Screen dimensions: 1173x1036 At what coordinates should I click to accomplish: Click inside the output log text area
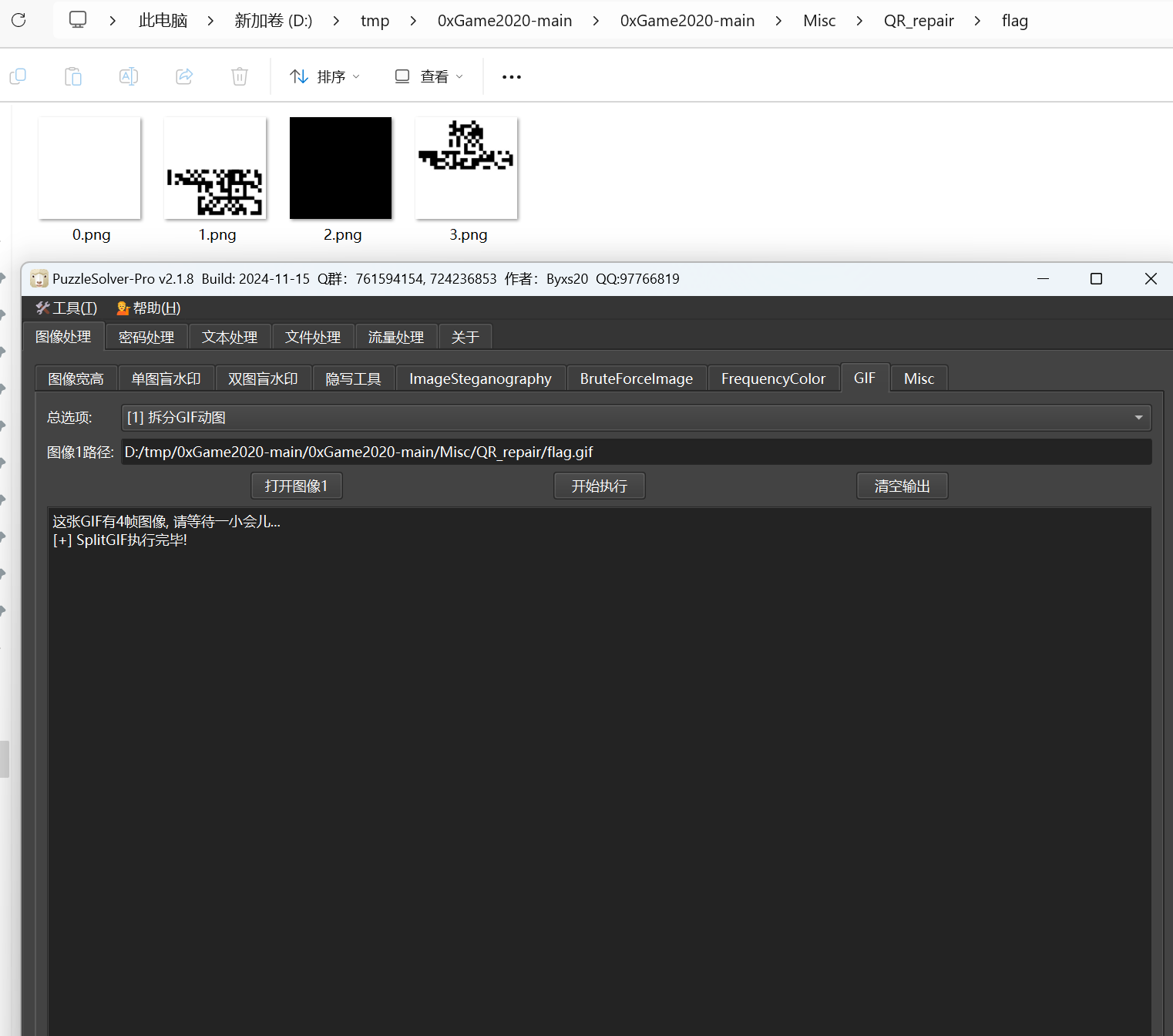599,771
